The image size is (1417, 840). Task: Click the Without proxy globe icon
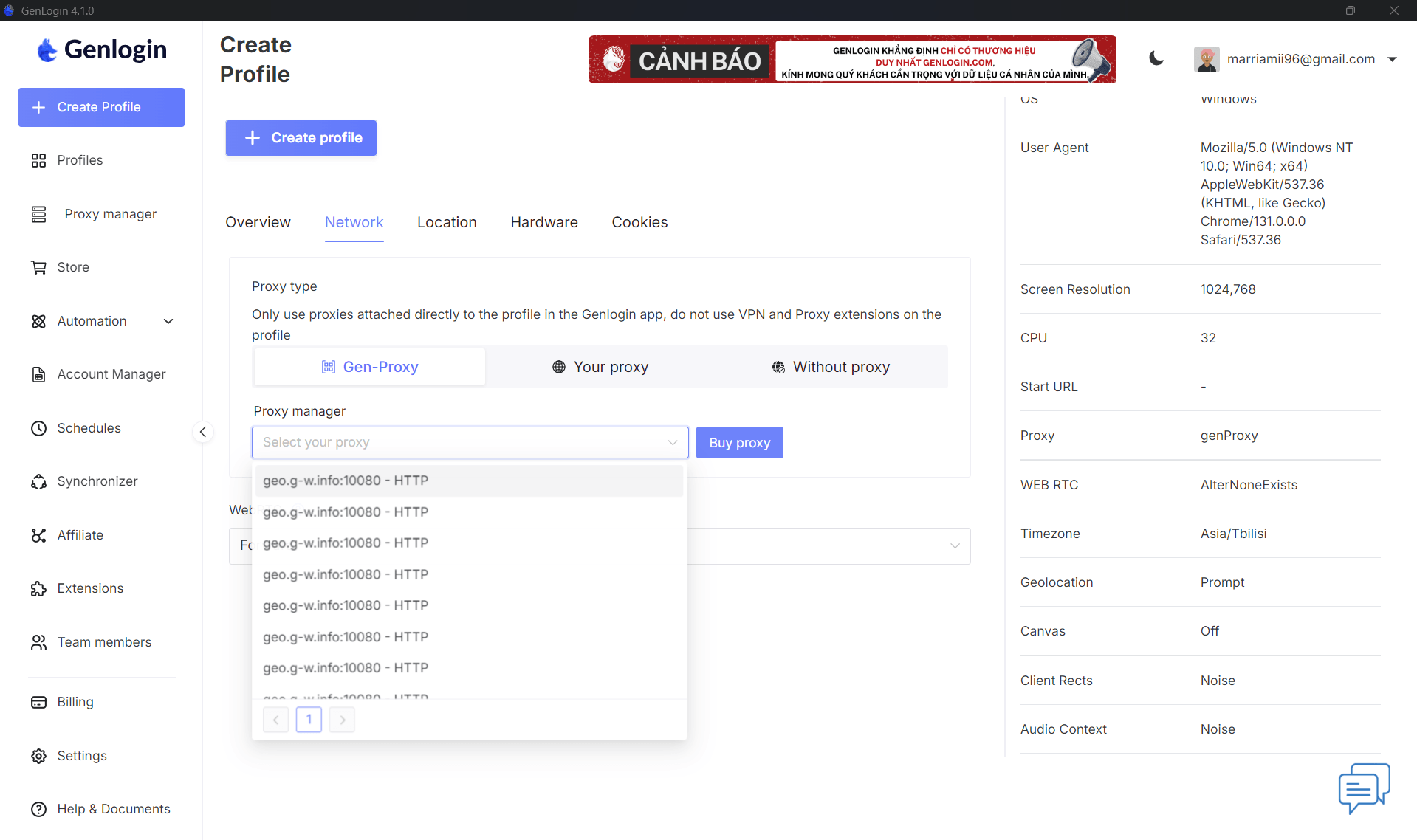pos(778,367)
